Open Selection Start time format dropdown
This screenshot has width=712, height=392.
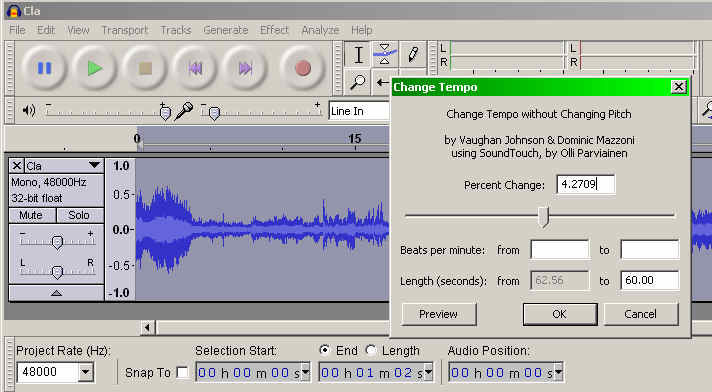click(306, 373)
